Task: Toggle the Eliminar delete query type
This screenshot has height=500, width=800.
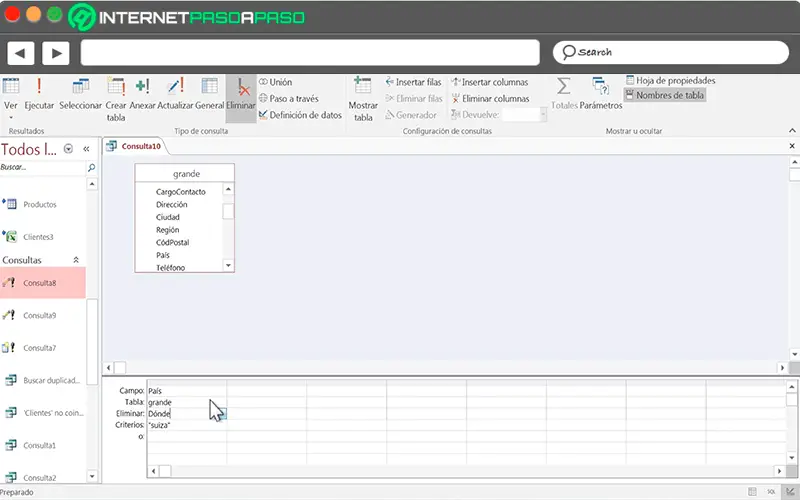Action: [241, 97]
